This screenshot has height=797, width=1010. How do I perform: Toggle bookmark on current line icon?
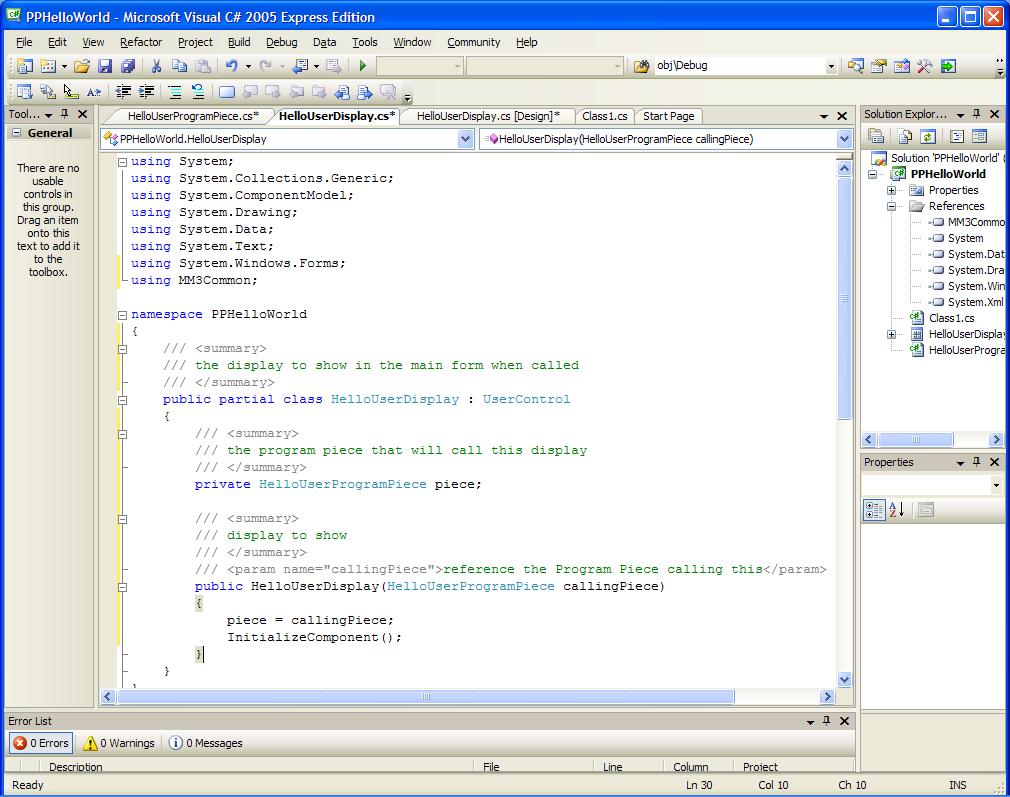pyautogui.click(x=227, y=92)
